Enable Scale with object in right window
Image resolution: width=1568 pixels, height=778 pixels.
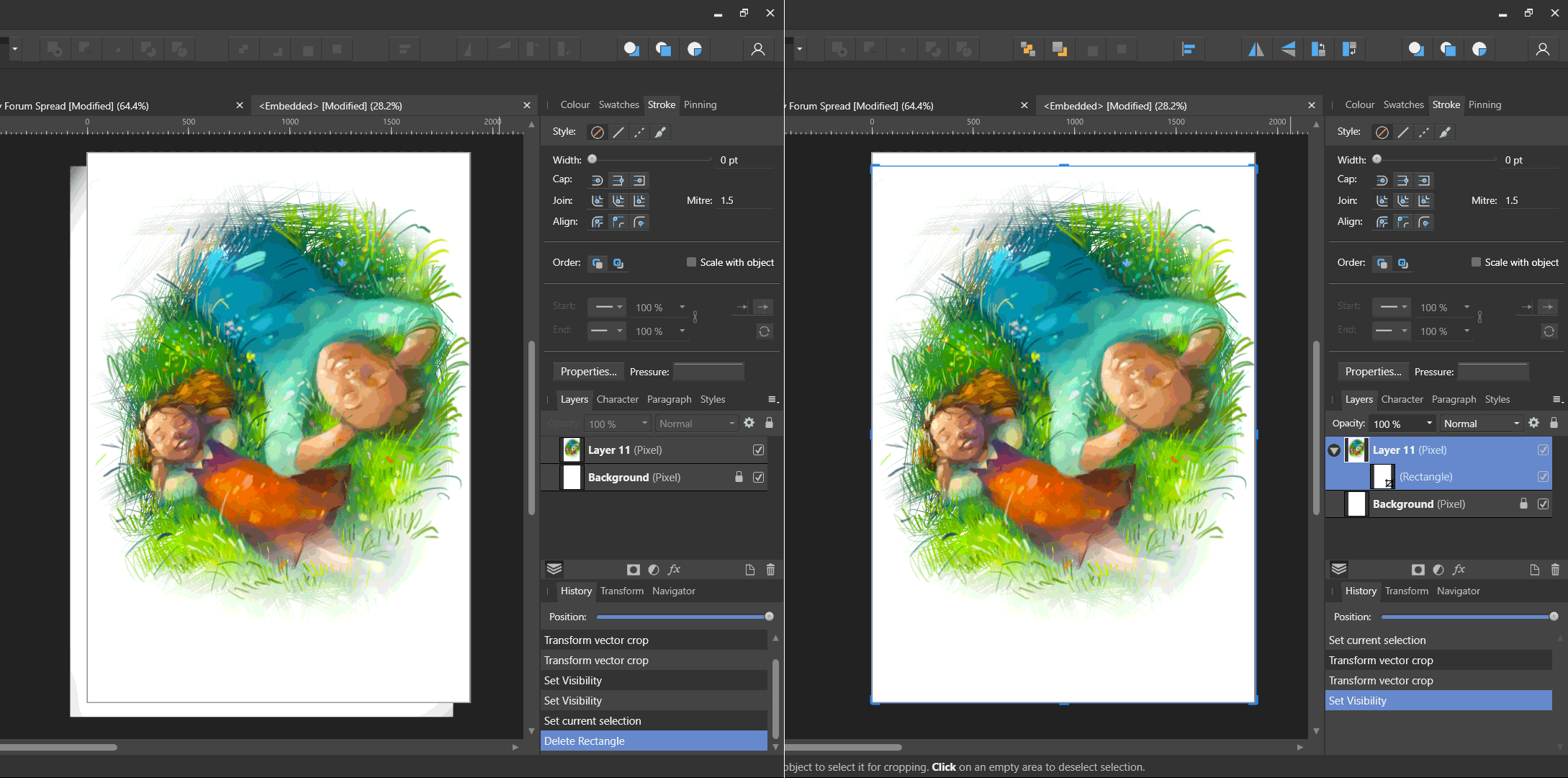tap(1476, 262)
